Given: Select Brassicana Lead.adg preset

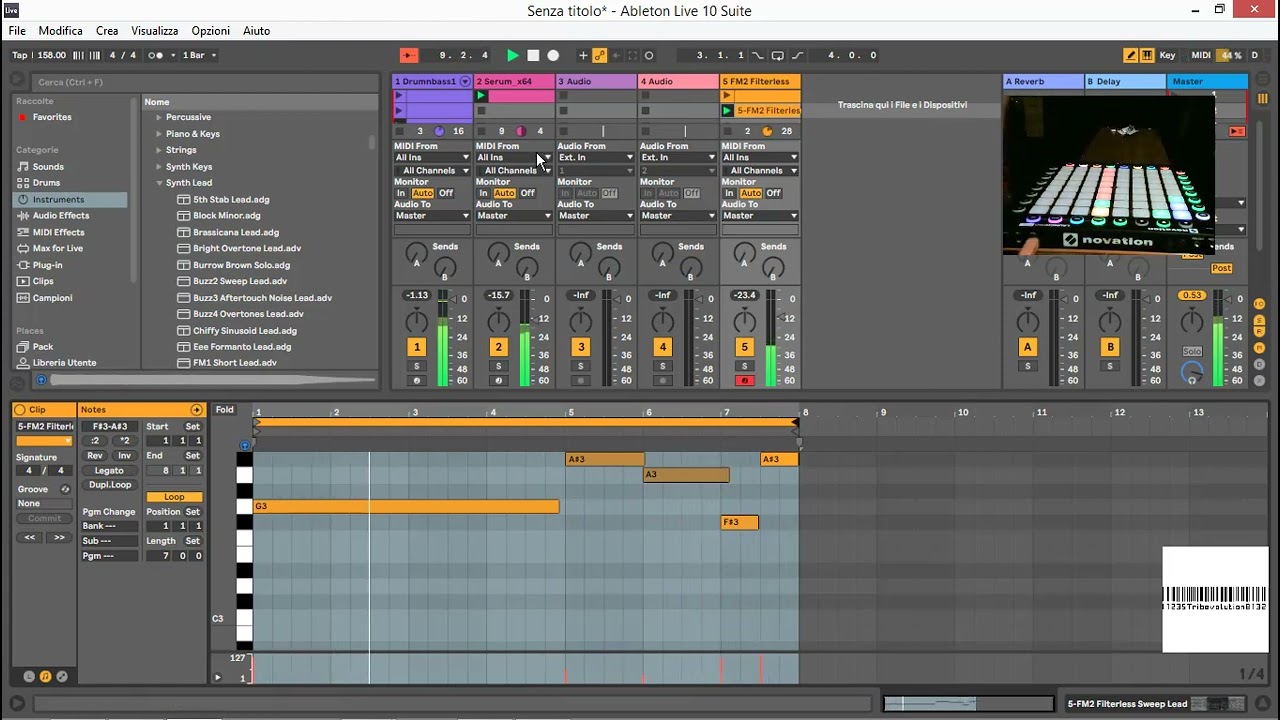Looking at the screenshot, I should 236,232.
